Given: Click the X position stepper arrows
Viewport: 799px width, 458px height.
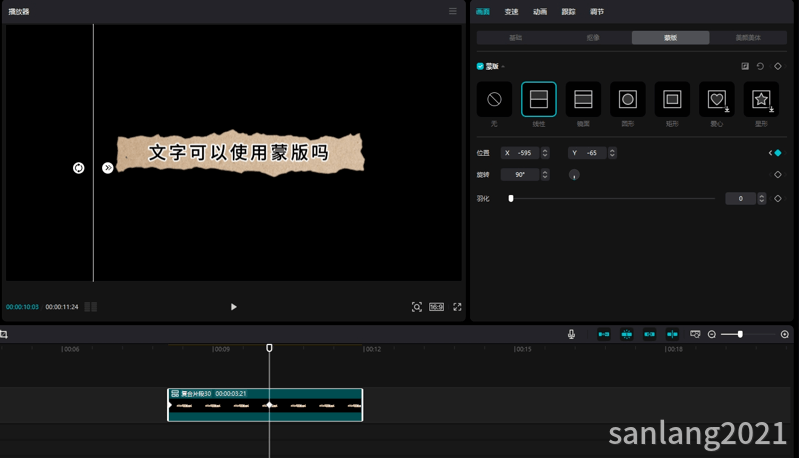Looking at the screenshot, I should 545,153.
